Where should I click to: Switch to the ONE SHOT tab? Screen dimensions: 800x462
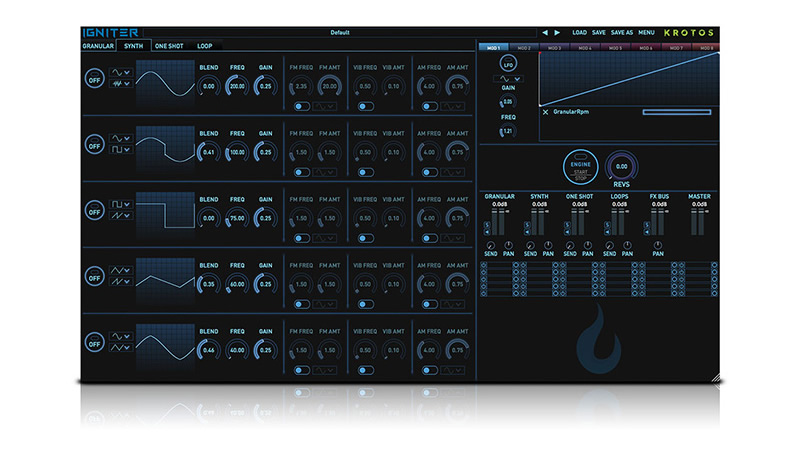(x=169, y=46)
